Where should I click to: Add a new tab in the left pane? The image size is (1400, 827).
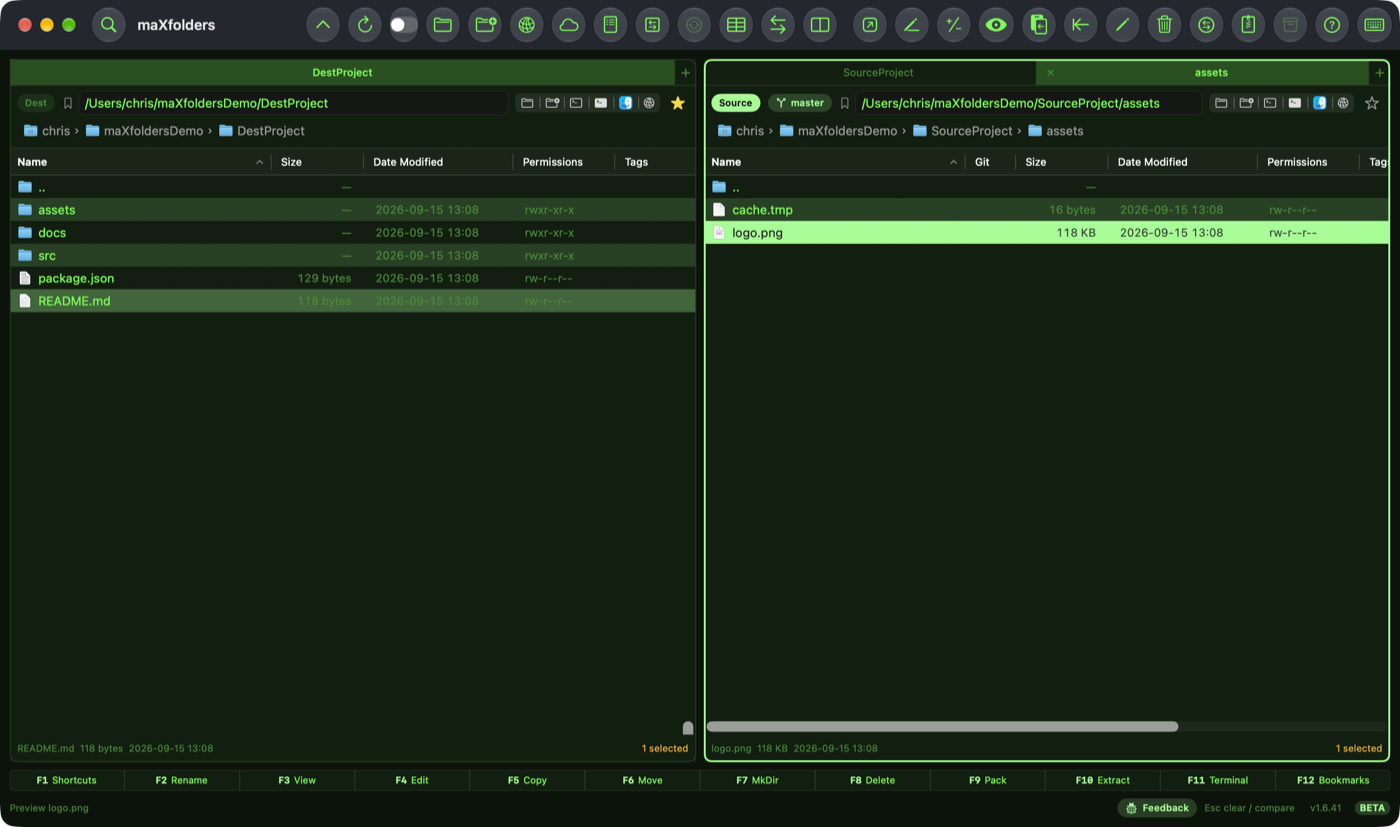pos(685,73)
